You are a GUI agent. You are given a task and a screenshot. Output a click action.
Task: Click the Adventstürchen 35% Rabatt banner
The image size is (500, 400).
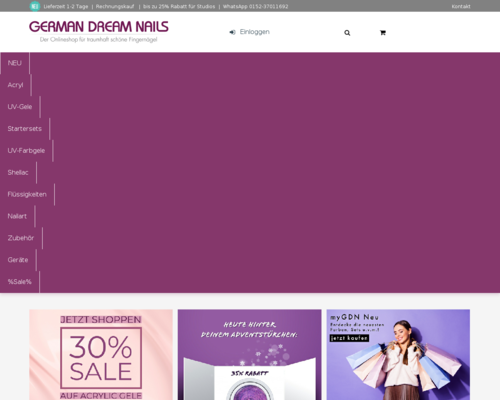click(250, 355)
